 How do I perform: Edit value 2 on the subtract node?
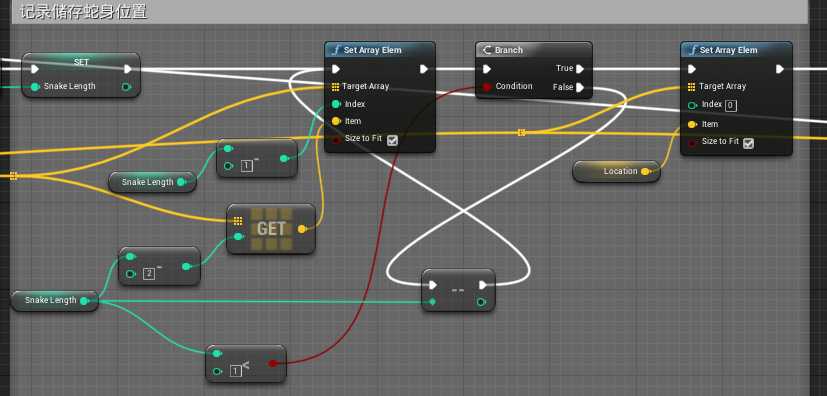point(149,274)
